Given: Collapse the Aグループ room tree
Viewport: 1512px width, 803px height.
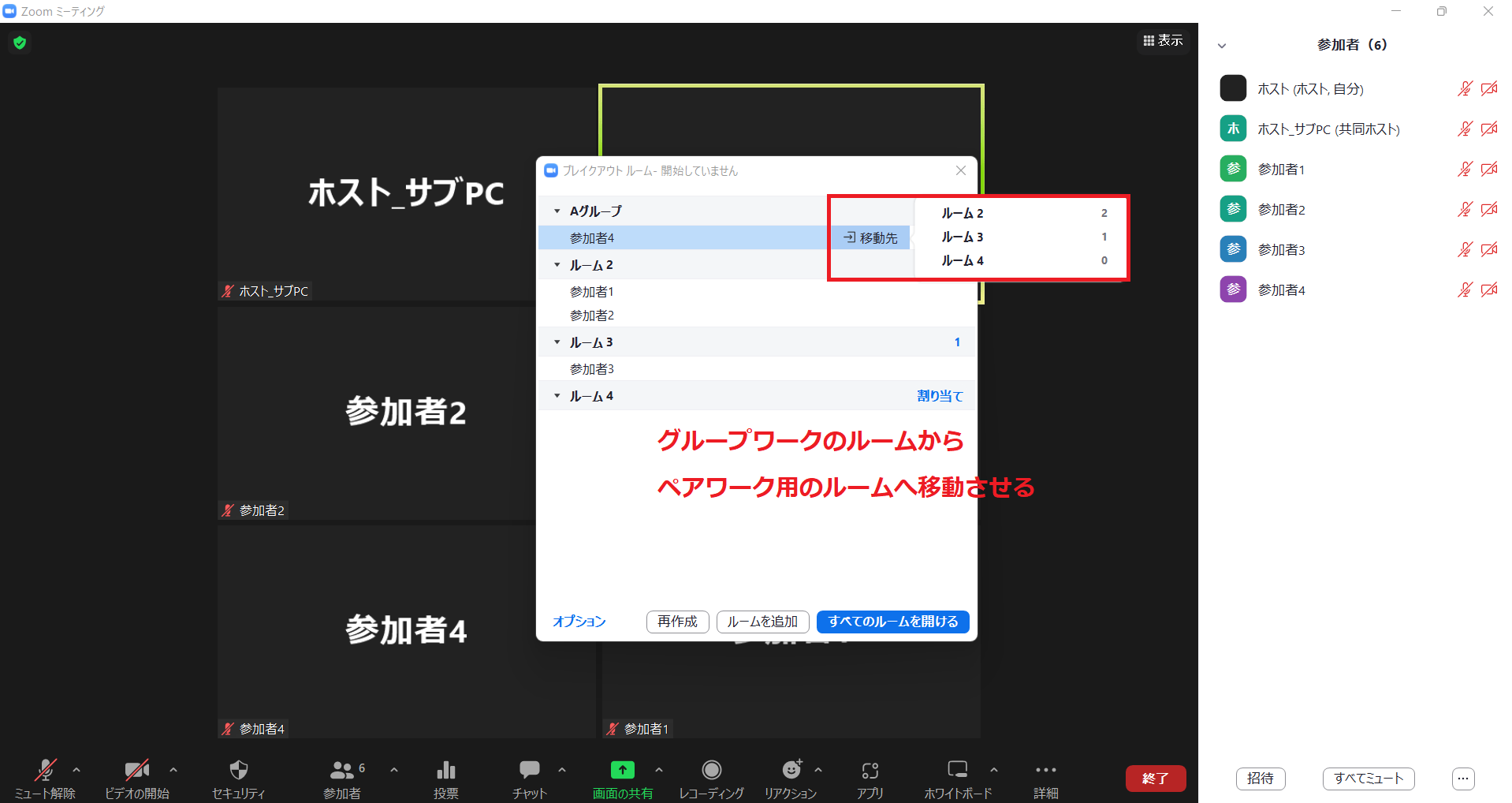Looking at the screenshot, I should tap(557, 211).
